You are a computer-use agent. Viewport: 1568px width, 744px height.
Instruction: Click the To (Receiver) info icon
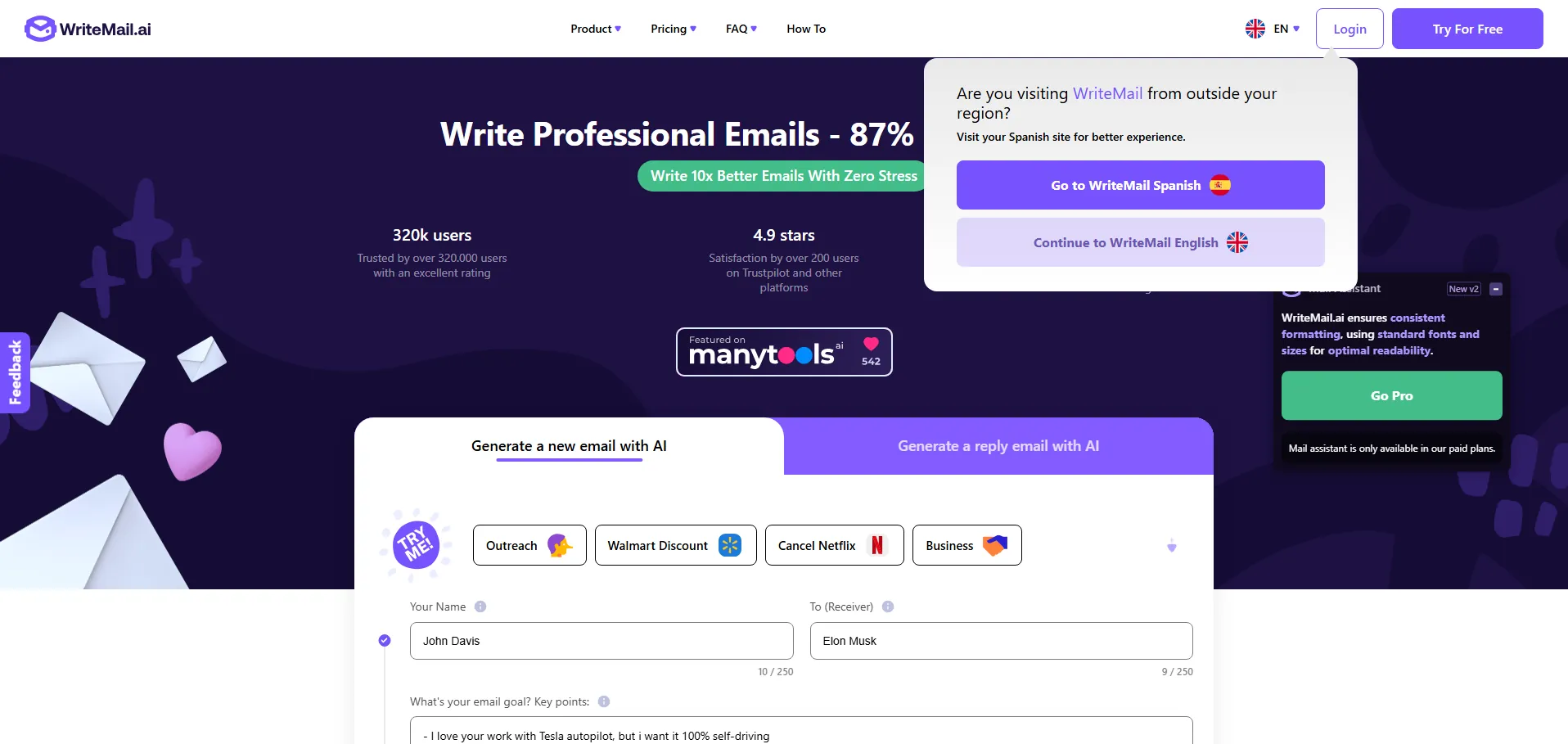tap(888, 606)
